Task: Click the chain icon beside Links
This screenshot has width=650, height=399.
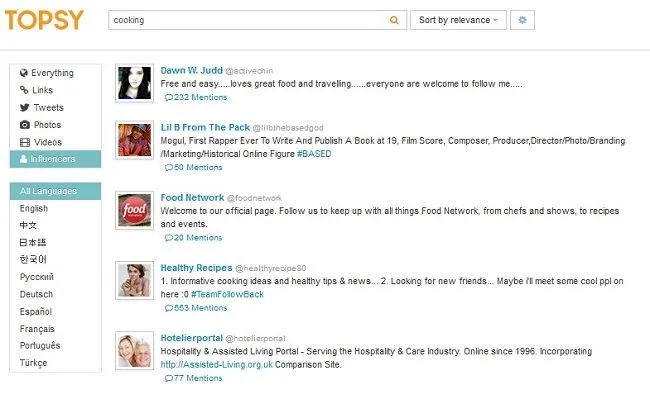Action: coord(24,90)
